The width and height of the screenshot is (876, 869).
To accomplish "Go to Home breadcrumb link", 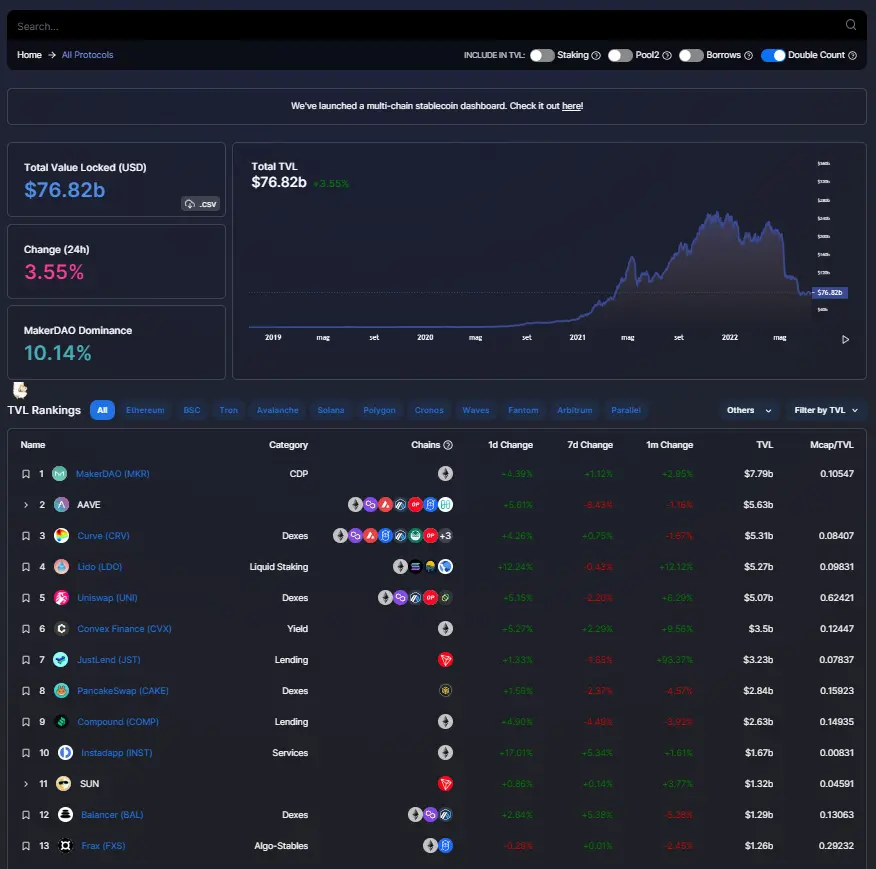I will pyautogui.click(x=29, y=55).
